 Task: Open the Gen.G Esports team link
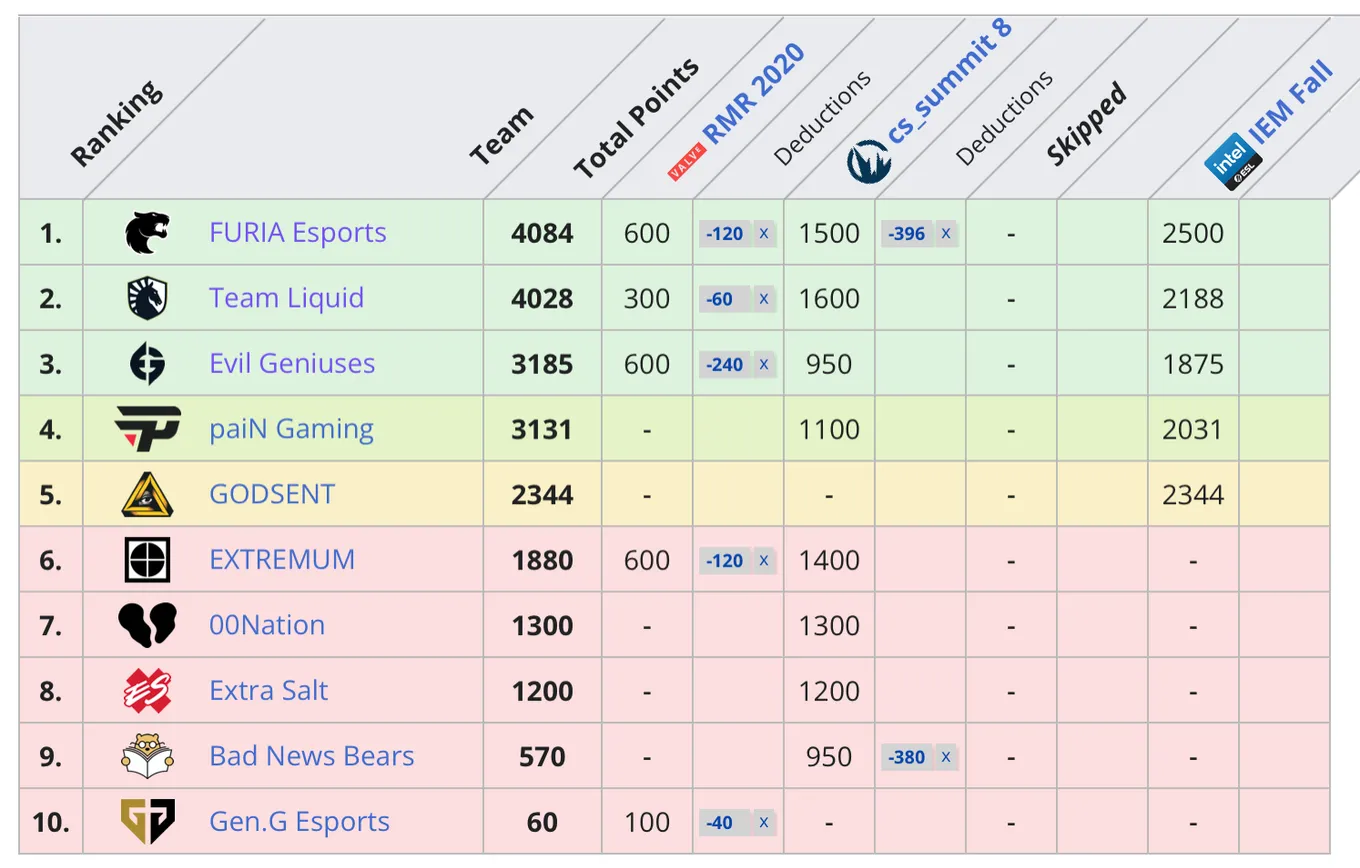(x=300, y=822)
